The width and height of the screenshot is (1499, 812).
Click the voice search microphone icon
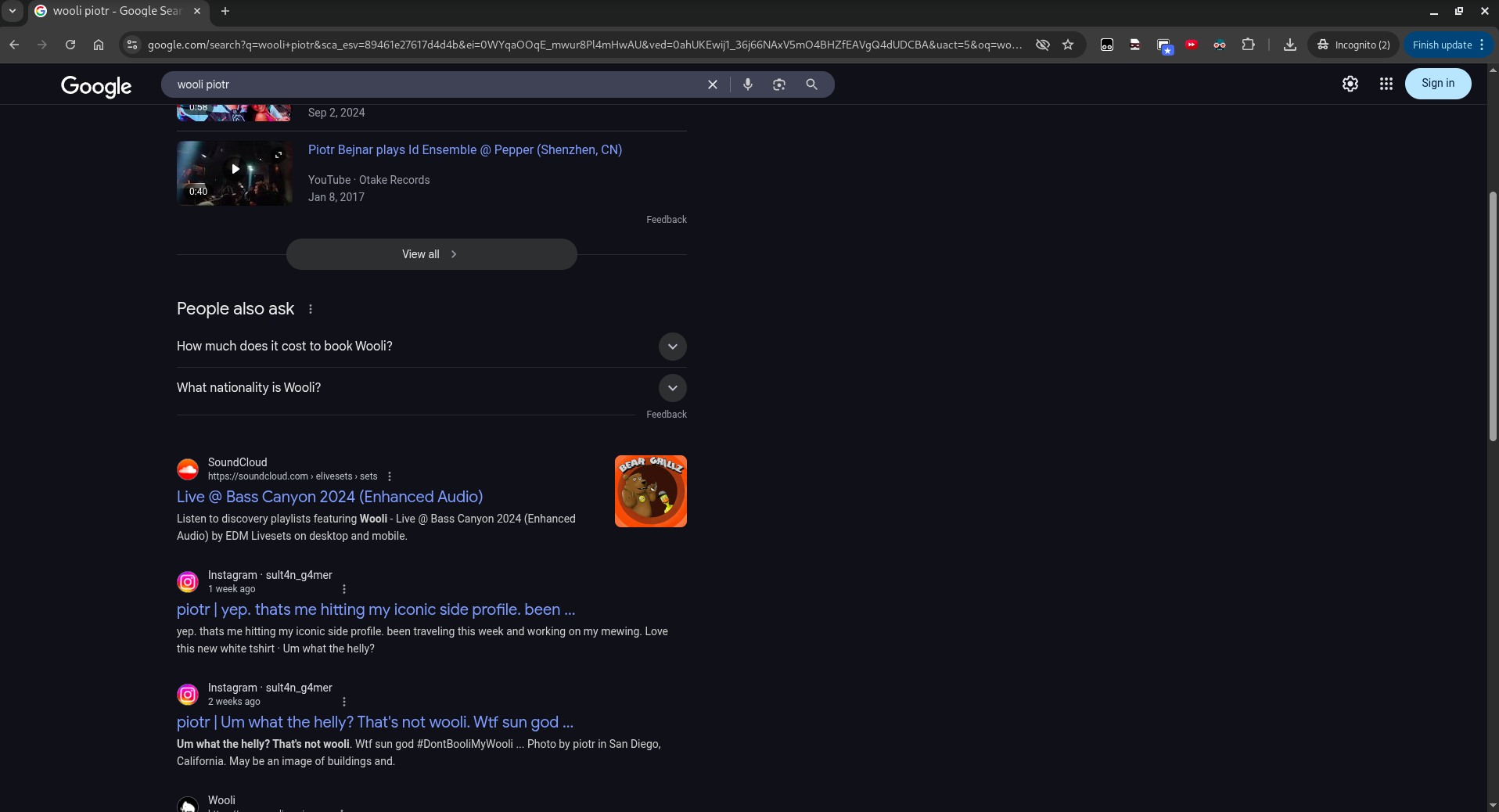coord(748,84)
